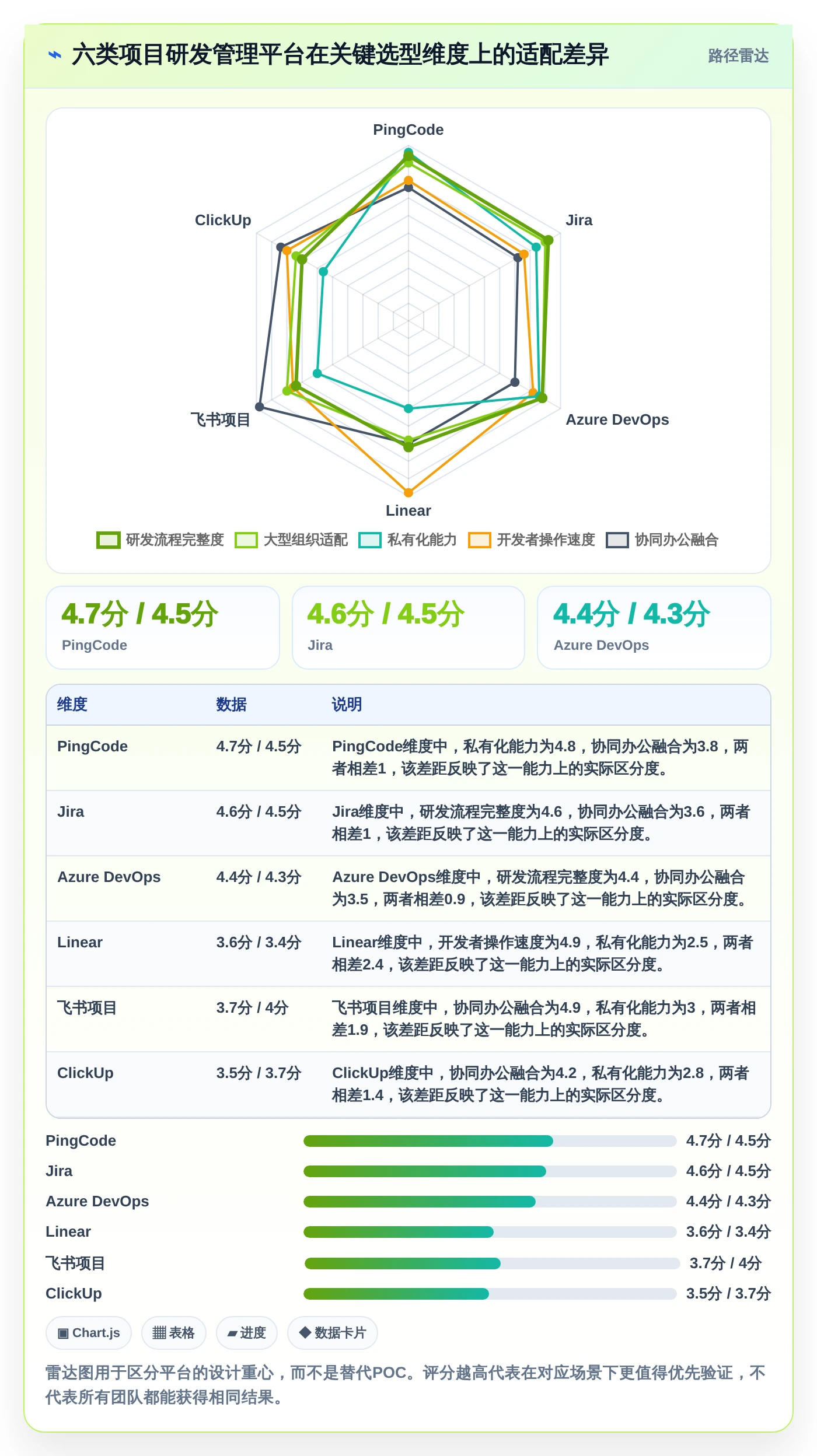
Task: Click the 飞书项目 description mentioning 相差1.9
Action: tap(544, 1019)
